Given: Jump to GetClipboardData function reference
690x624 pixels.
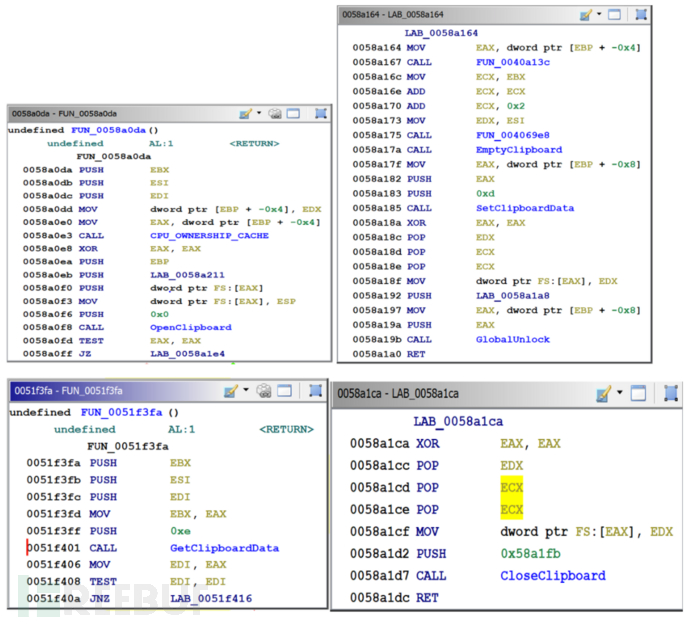Looking at the screenshot, I should click(x=224, y=548).
